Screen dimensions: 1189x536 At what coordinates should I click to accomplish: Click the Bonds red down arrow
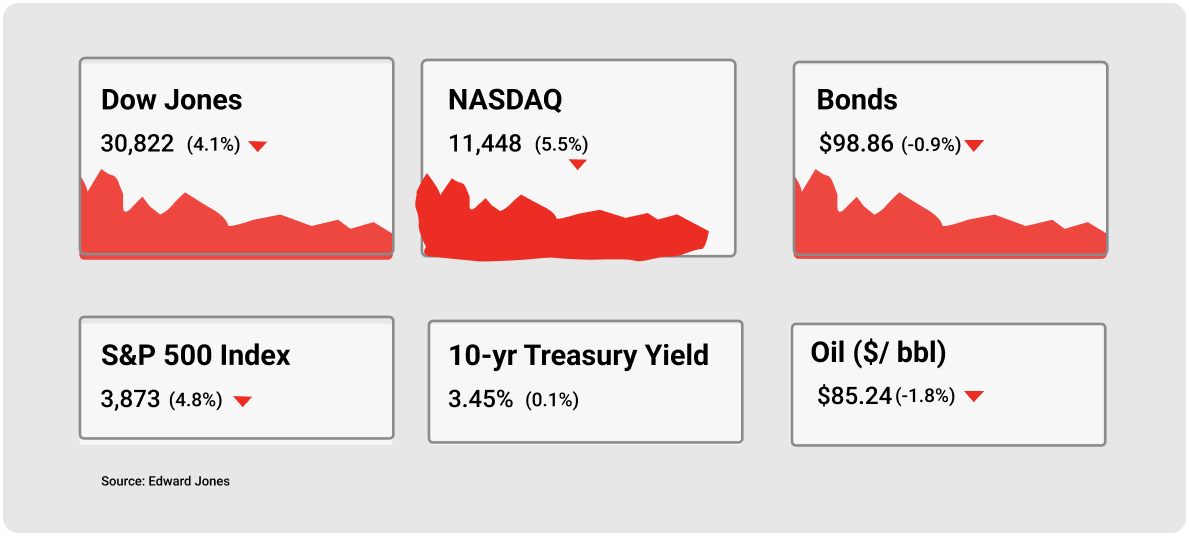(x=974, y=145)
